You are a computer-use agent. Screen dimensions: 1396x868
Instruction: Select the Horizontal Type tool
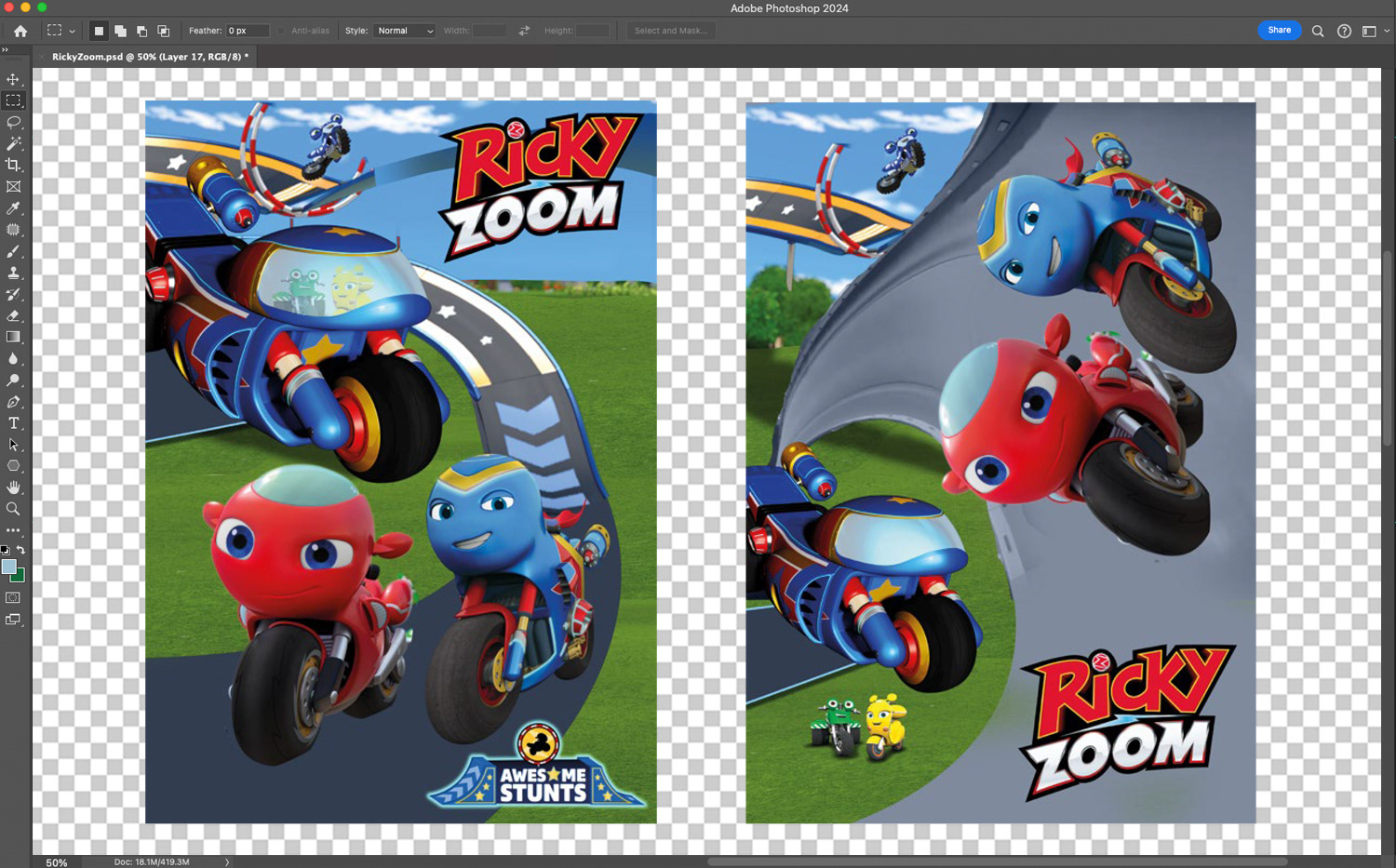coord(13,423)
